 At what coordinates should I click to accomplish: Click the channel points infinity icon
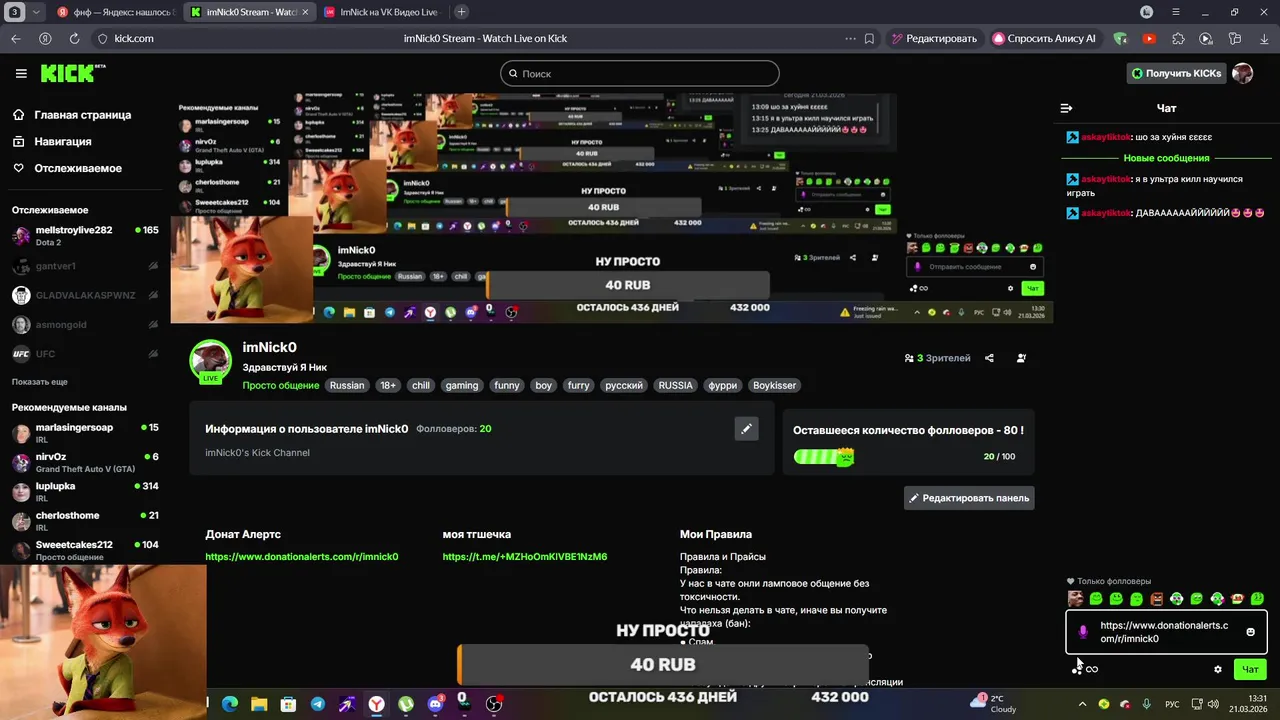click(x=1092, y=669)
